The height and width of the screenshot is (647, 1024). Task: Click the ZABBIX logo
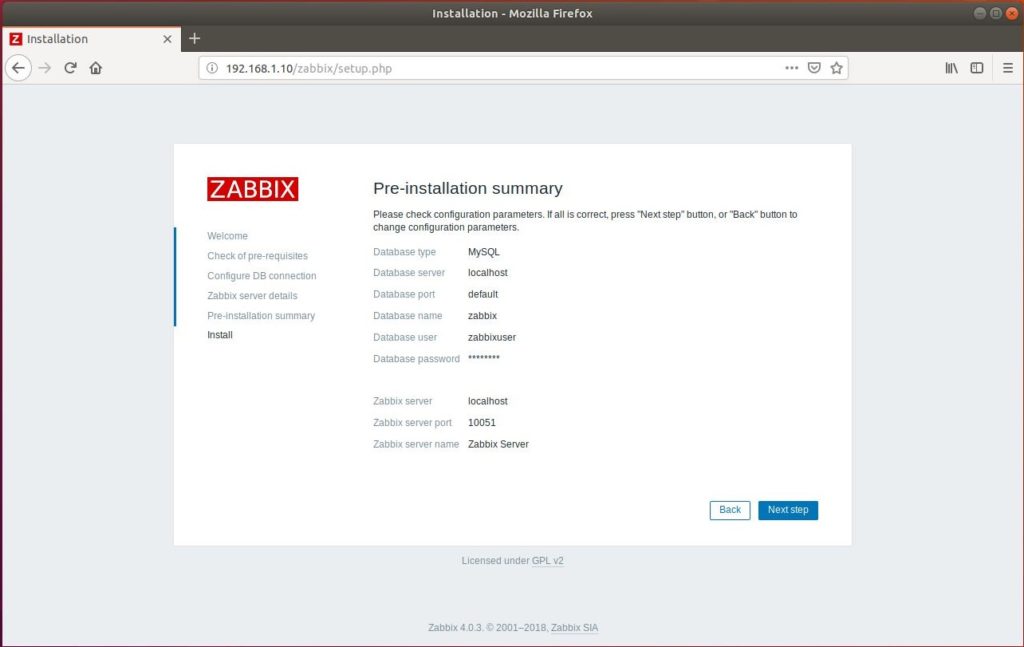click(253, 189)
